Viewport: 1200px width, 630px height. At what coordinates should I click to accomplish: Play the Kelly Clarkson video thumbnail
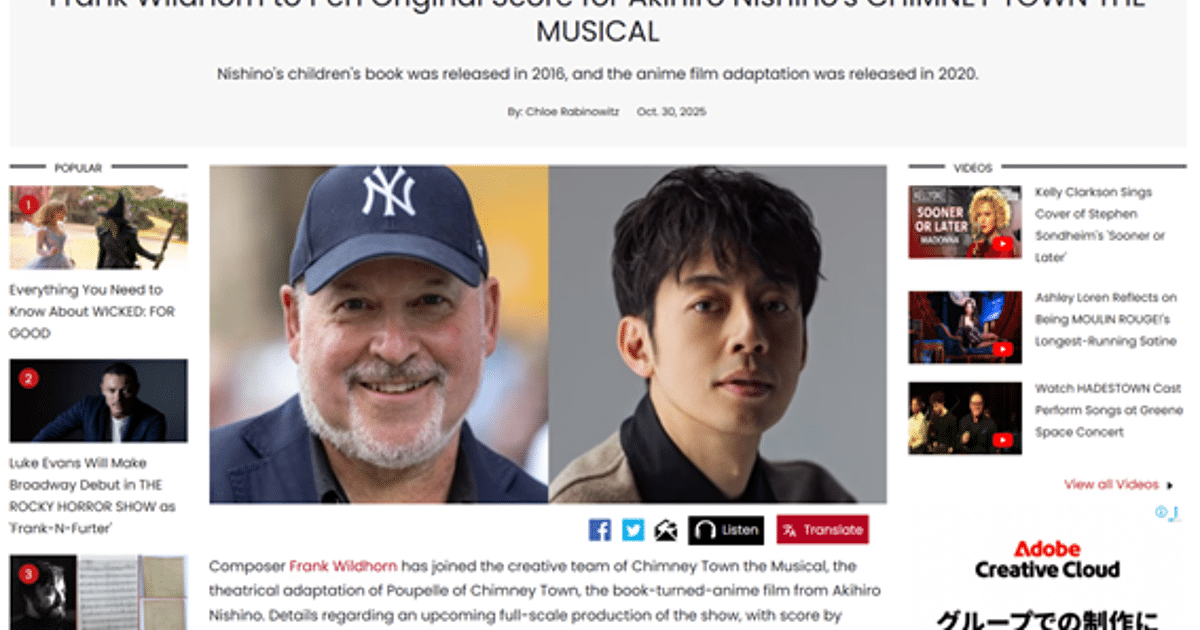click(964, 222)
